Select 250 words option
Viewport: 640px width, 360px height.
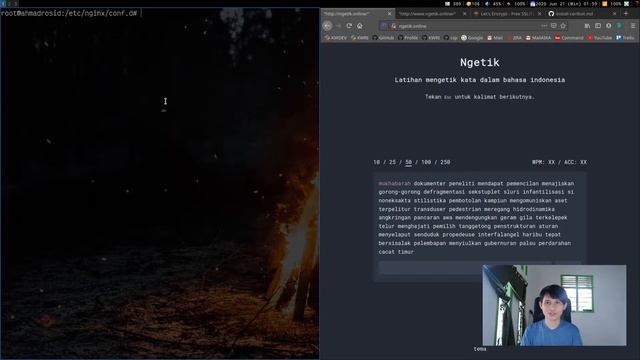pos(445,162)
